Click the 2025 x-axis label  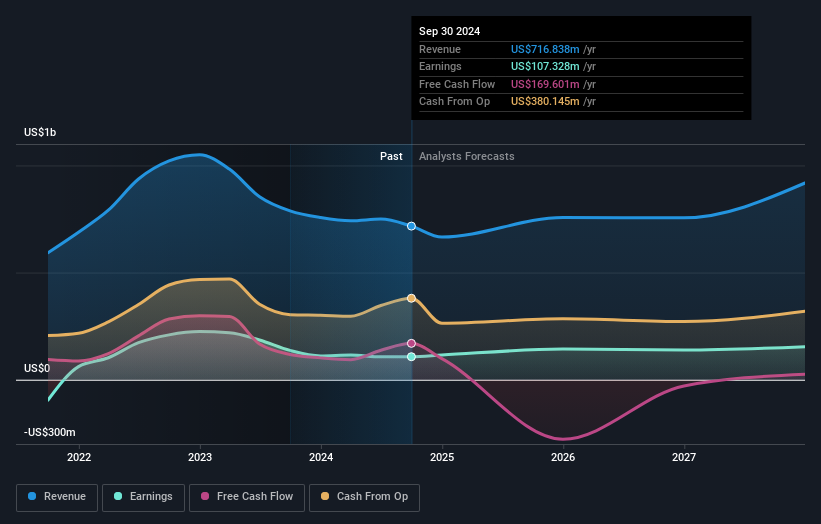(x=442, y=457)
